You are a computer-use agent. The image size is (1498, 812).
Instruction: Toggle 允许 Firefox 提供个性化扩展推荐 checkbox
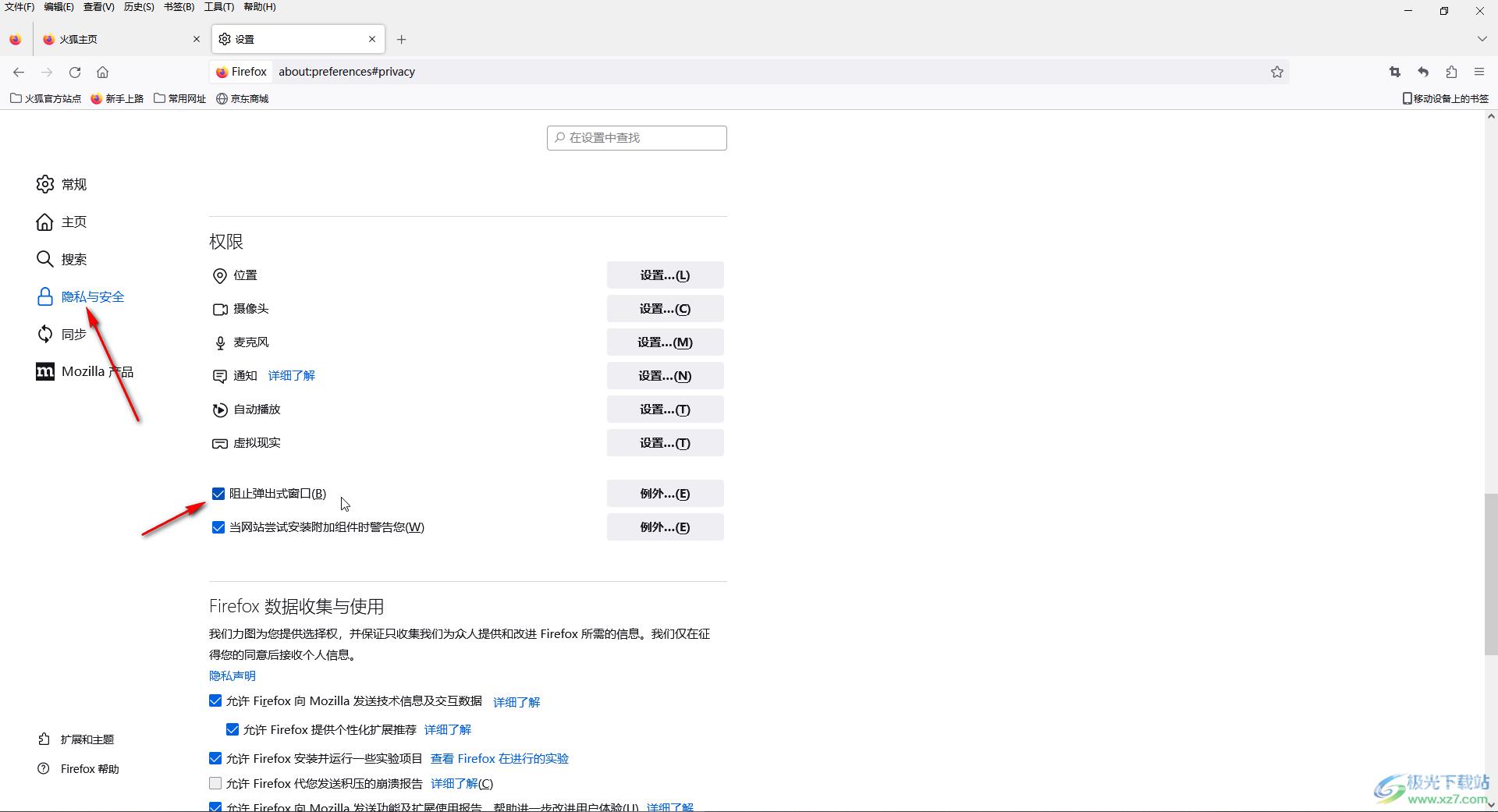pos(233,729)
